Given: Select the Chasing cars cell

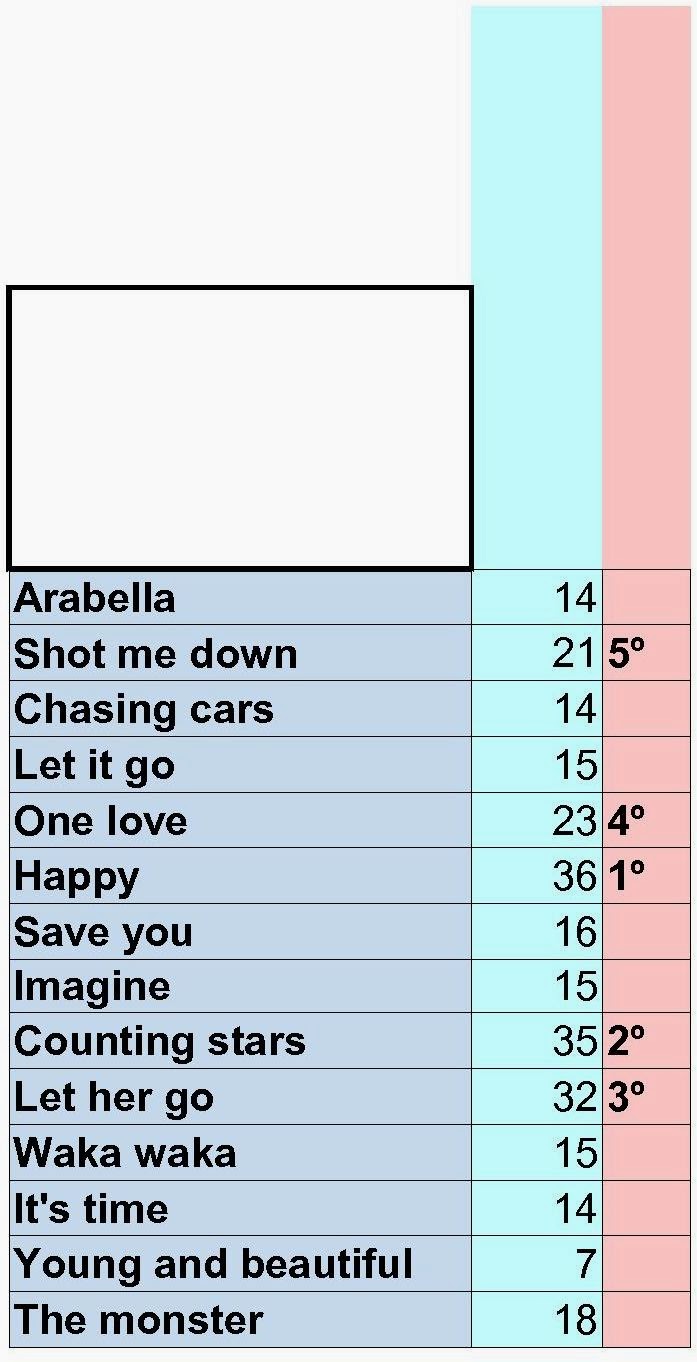Looking at the screenshot, I should tap(240, 709).
